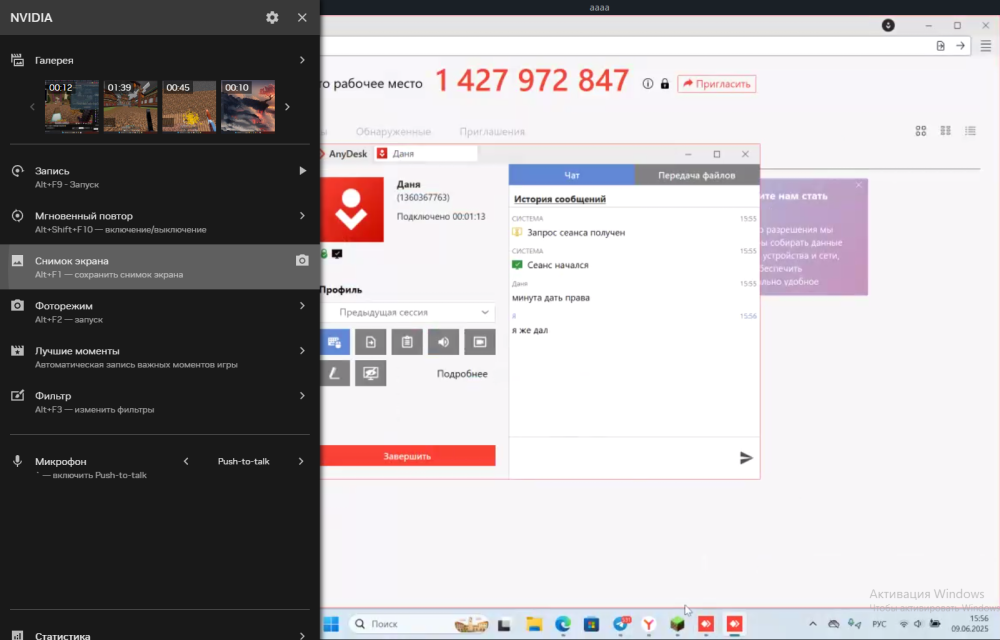
Task: Send the chat message with arrow icon
Action: point(746,458)
